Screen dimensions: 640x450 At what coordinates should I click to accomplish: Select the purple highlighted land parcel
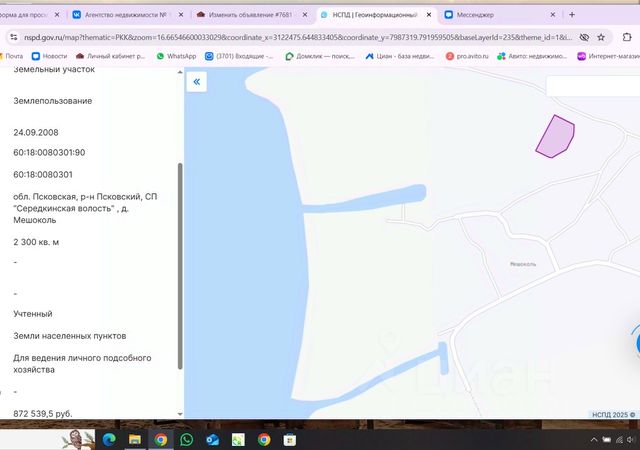pos(556,137)
